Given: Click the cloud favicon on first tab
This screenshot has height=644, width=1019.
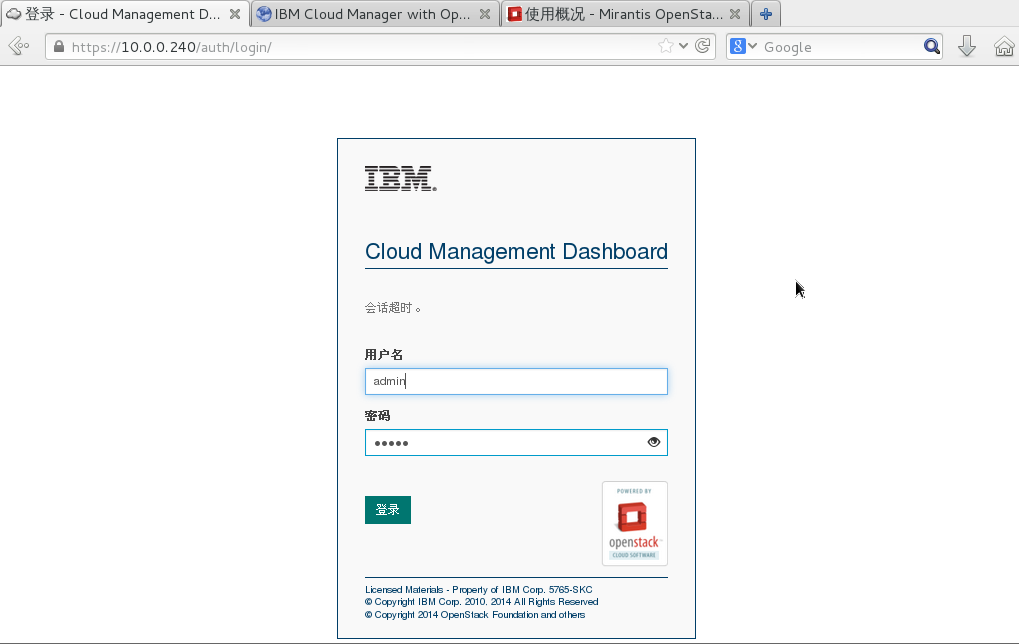Looking at the screenshot, I should click(x=14, y=14).
